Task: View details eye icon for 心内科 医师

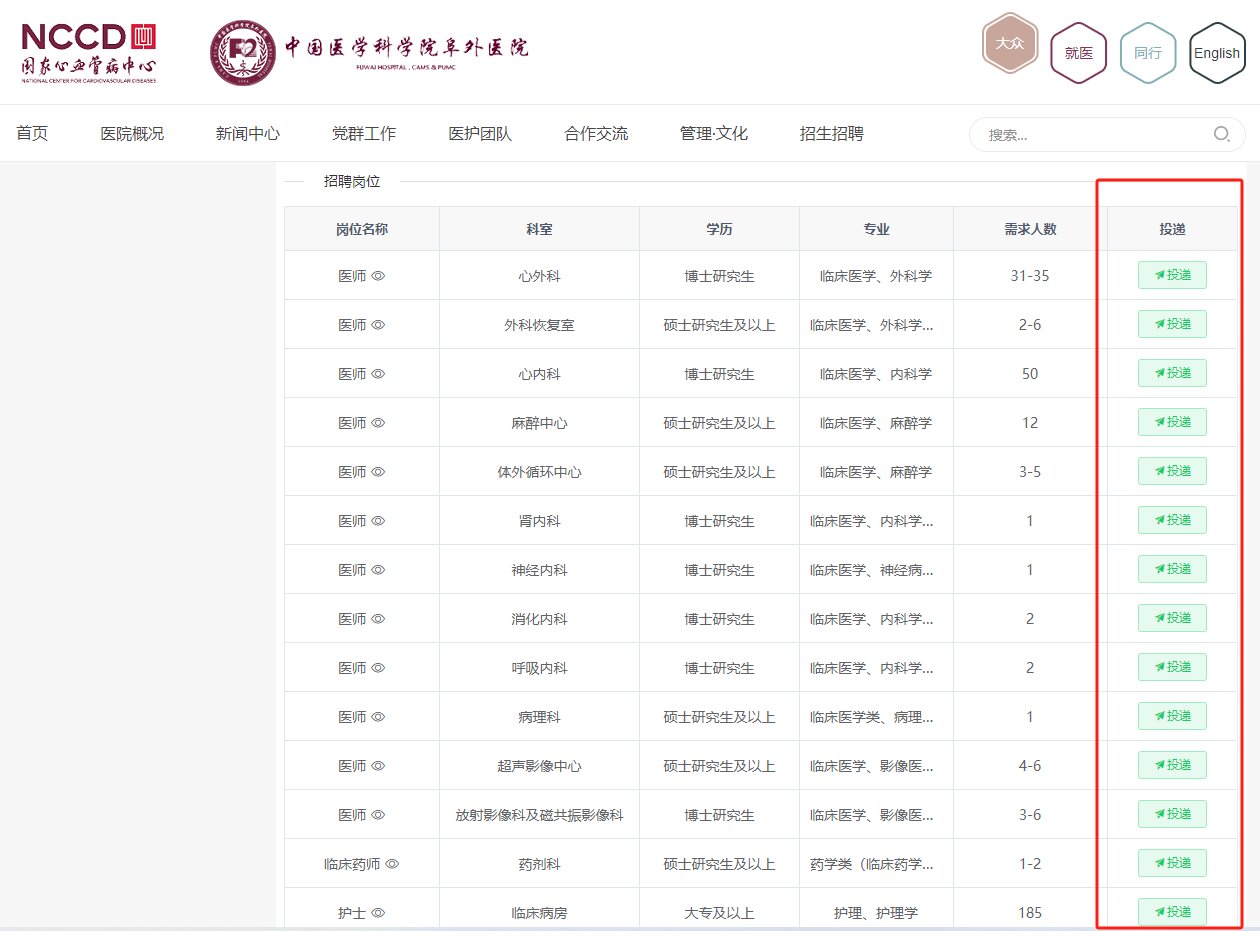Action: coord(378,374)
